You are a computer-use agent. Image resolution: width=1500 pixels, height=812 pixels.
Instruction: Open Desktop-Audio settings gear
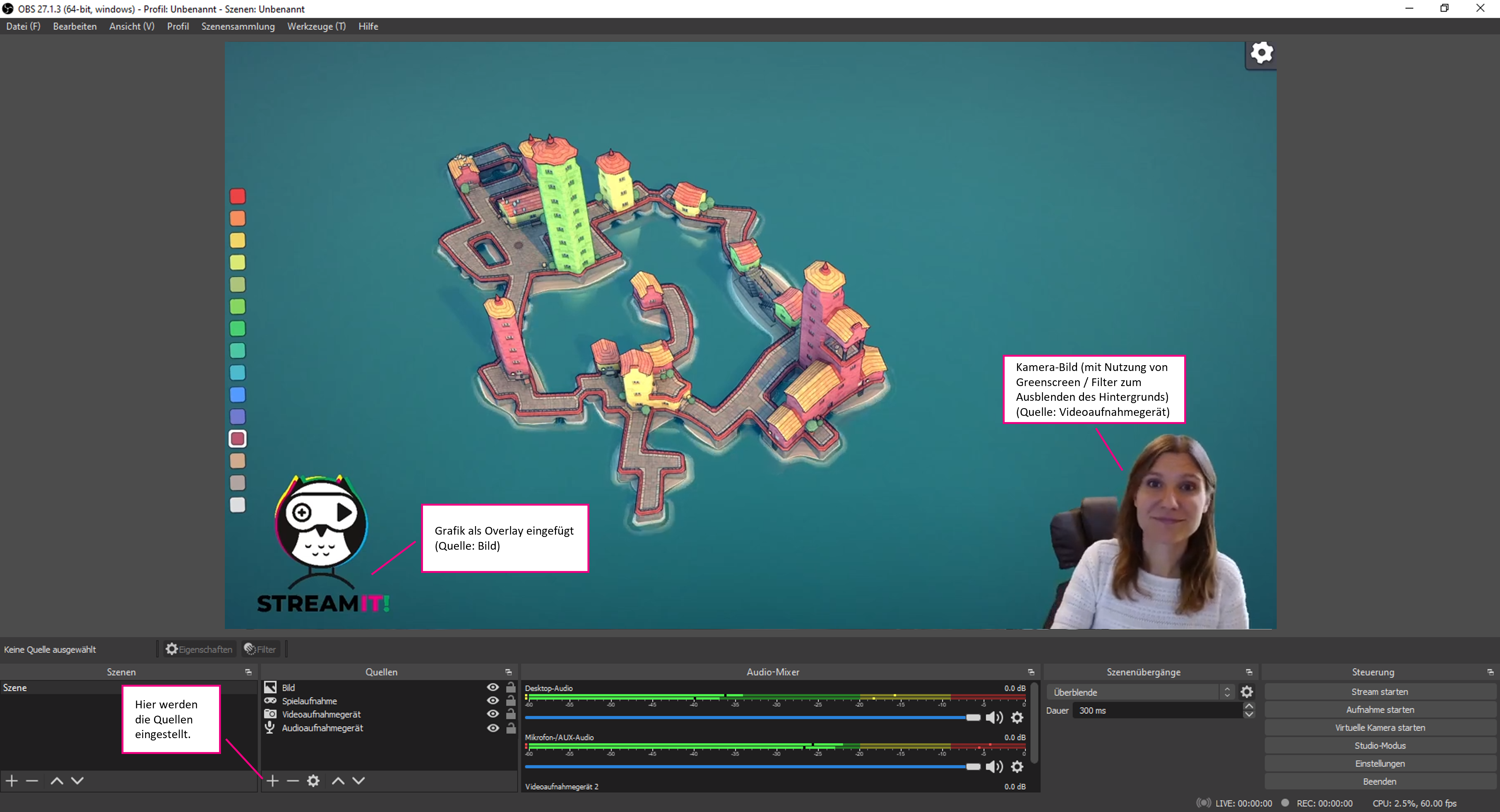click(x=1017, y=717)
